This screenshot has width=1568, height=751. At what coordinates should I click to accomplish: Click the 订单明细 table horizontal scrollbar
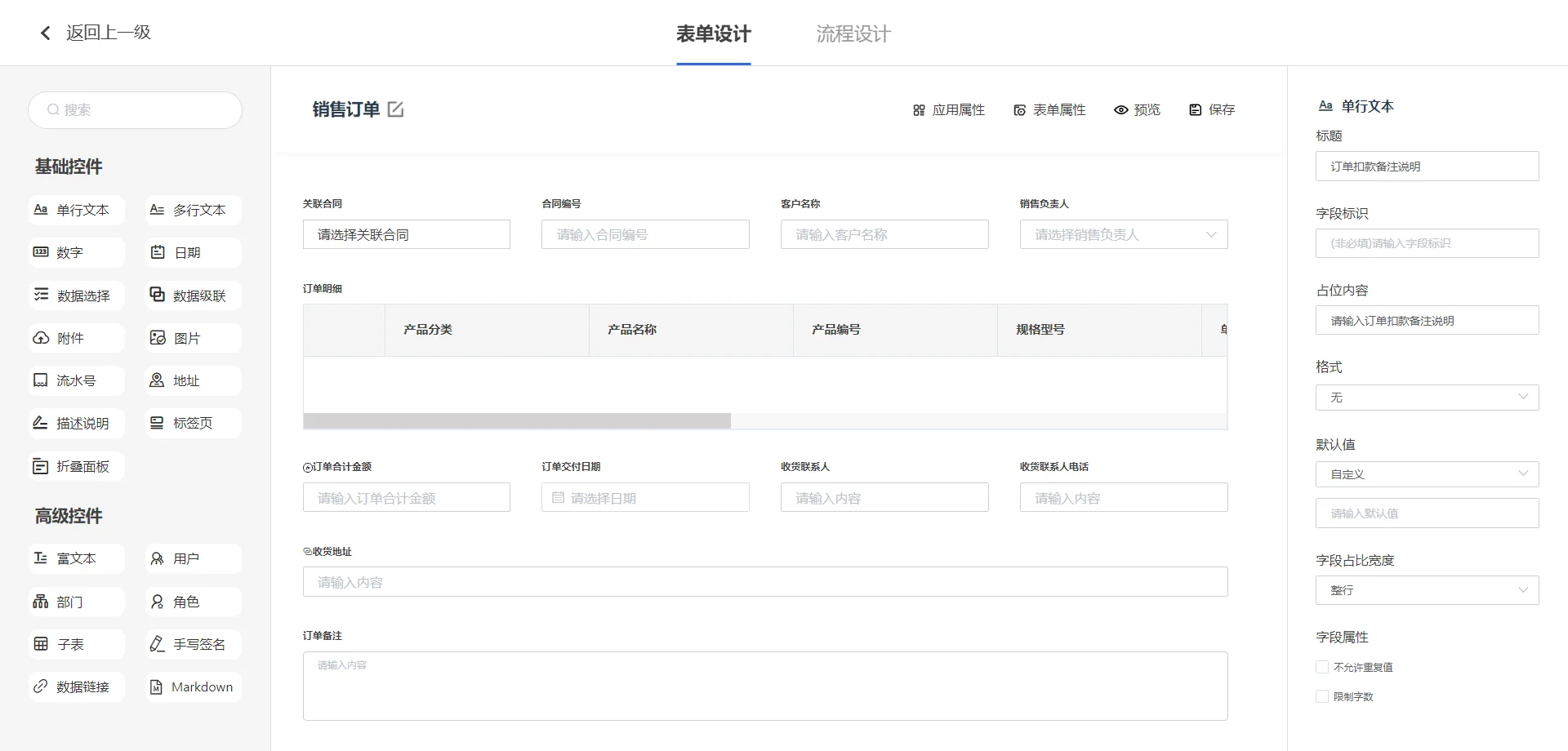tap(517, 421)
